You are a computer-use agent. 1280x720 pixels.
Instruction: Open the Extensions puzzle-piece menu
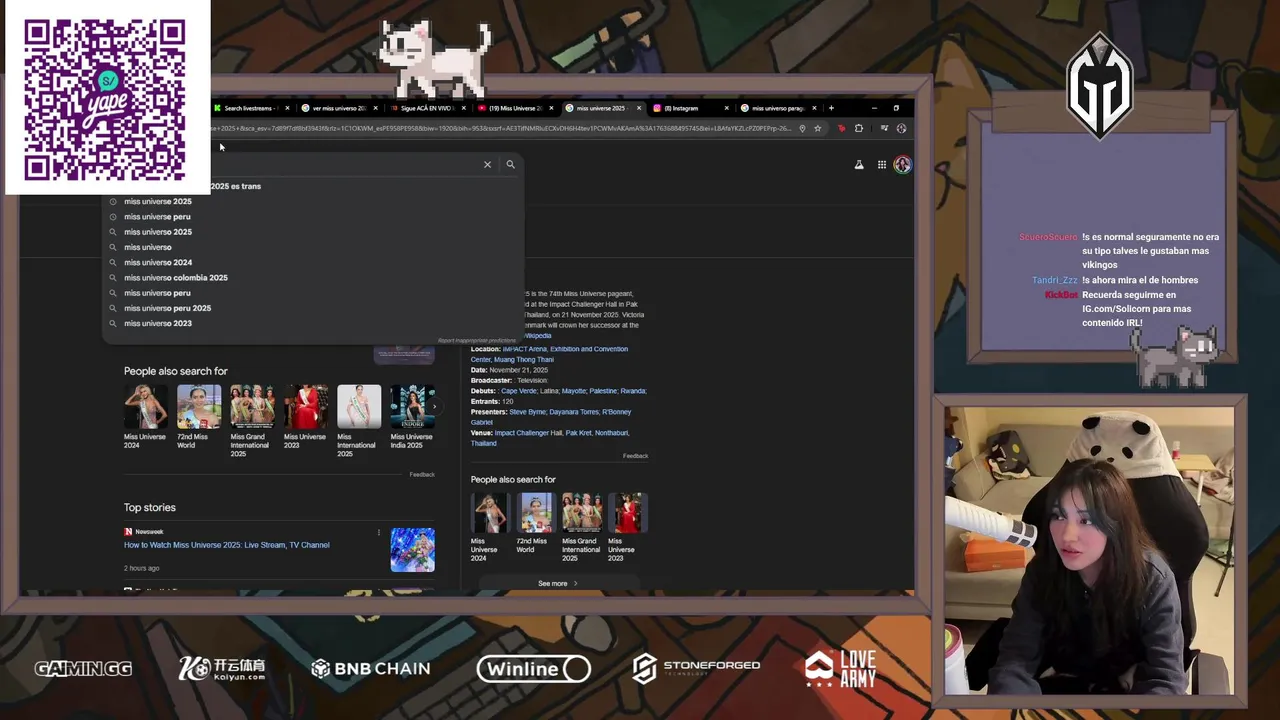point(858,128)
